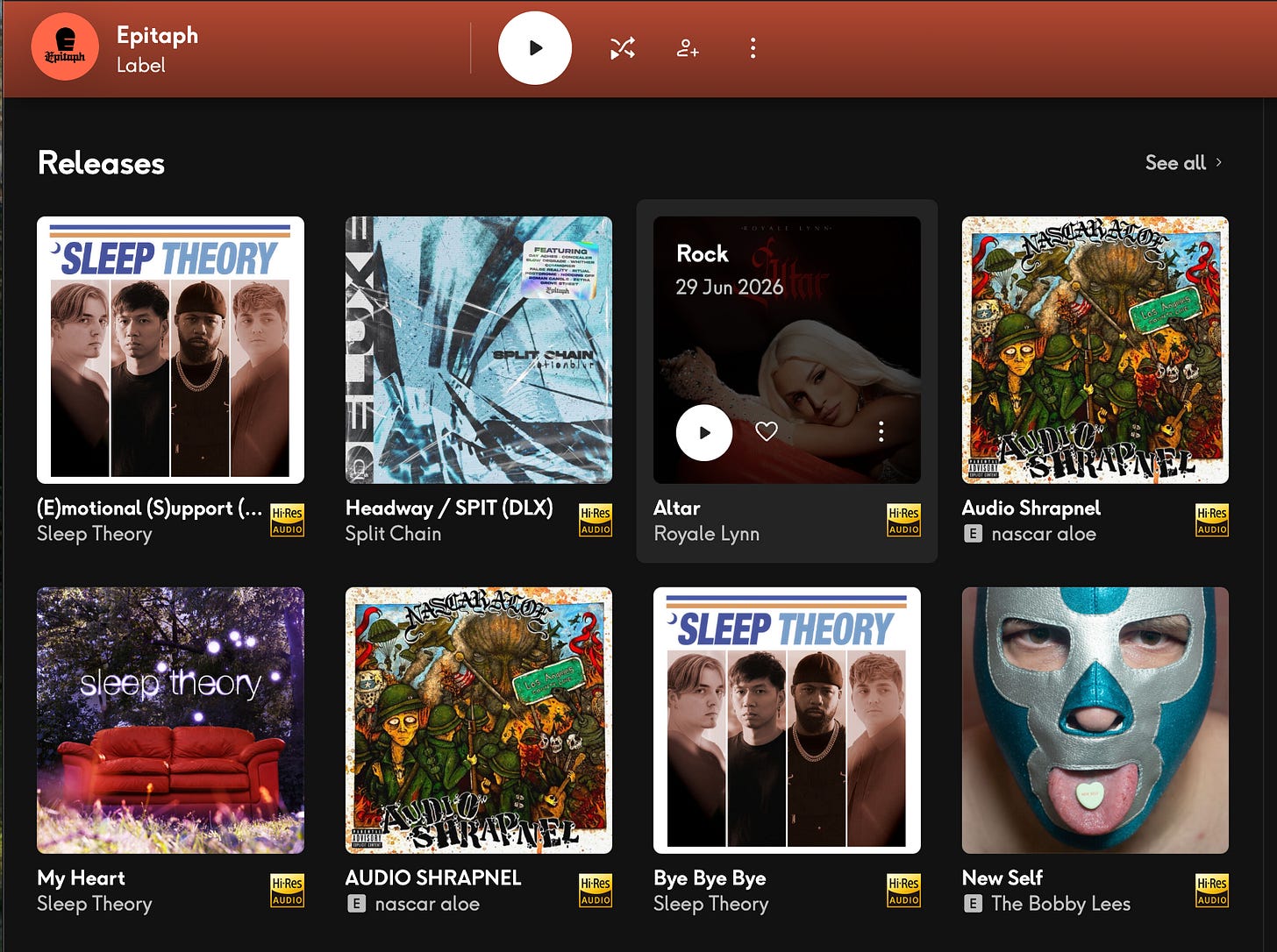This screenshot has height=952, width=1277.
Task: Click the Rock genre text on Altar
Action: tap(703, 254)
